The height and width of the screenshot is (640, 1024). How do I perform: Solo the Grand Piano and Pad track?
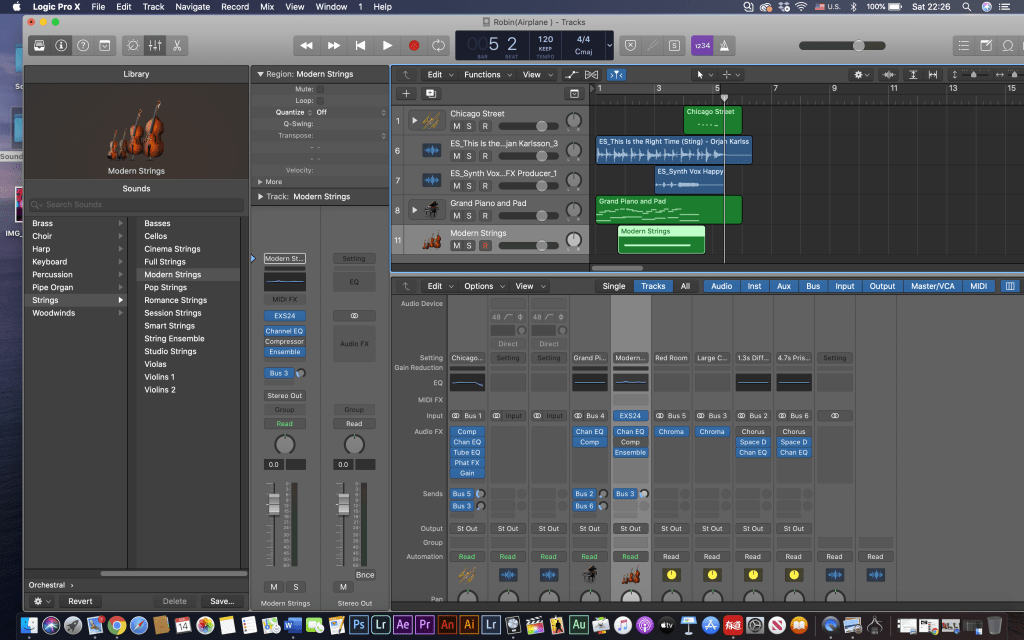[x=470, y=215]
